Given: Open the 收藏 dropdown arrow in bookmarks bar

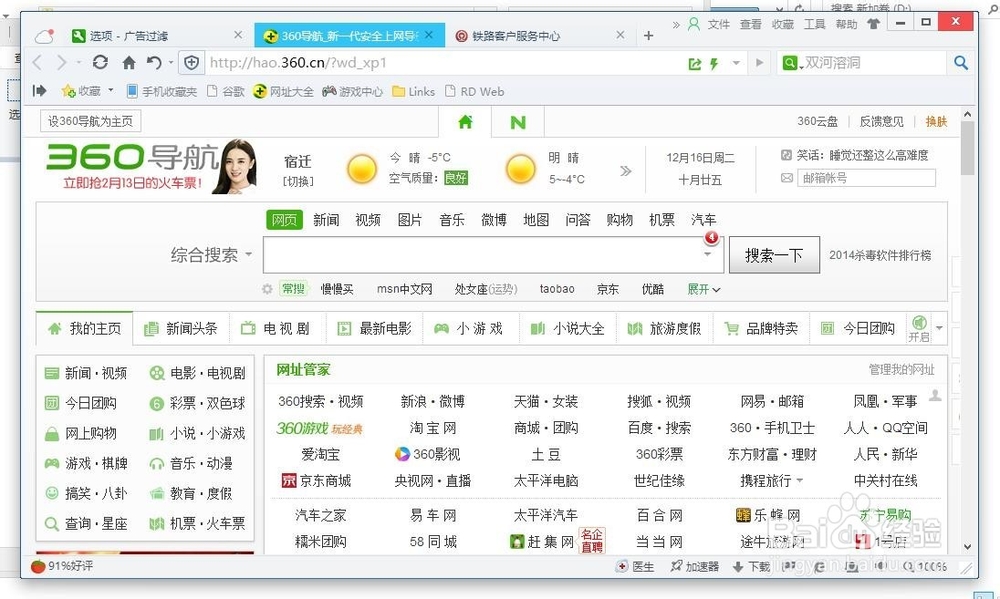Looking at the screenshot, I should pyautogui.click(x=110, y=91).
